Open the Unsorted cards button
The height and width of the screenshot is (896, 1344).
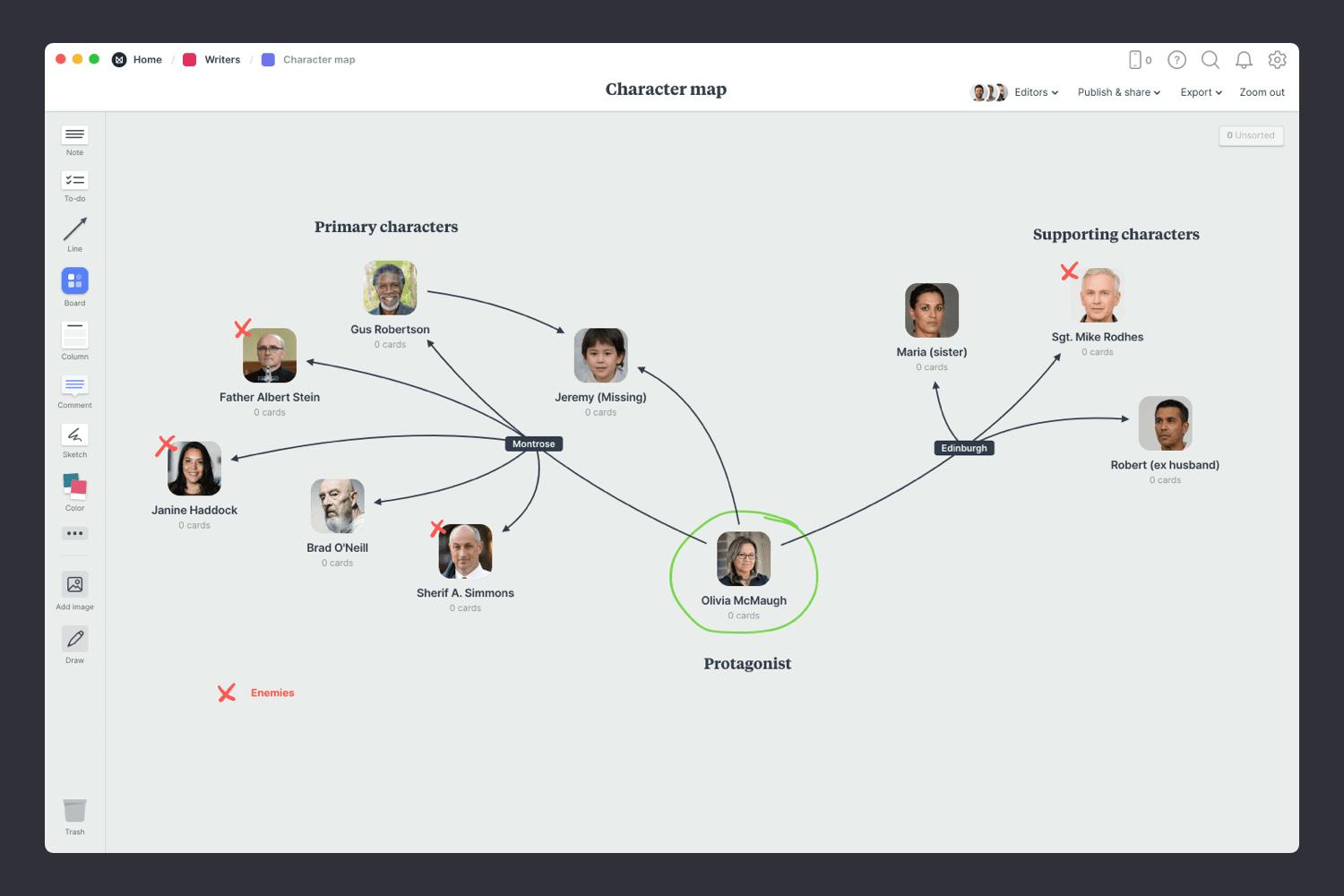point(1251,135)
